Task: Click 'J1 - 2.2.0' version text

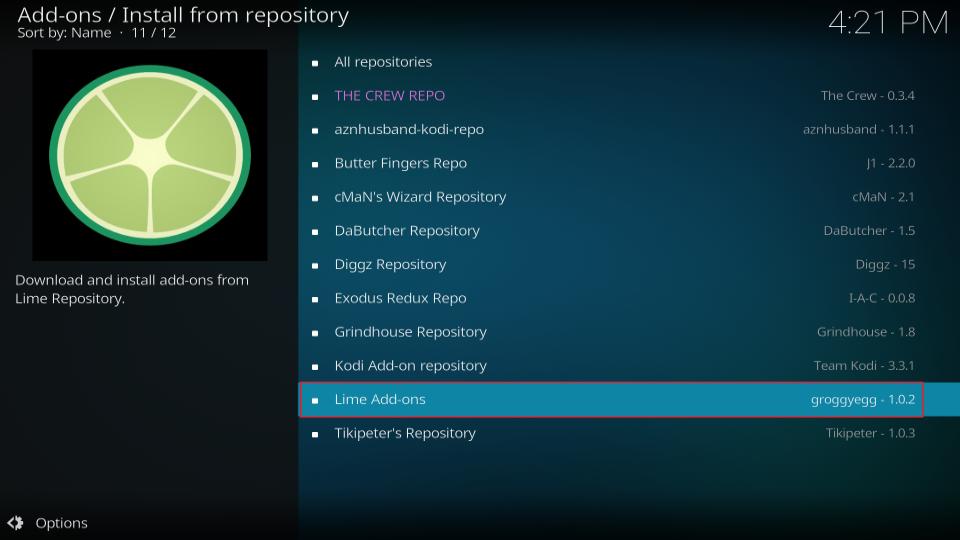Action: pos(891,163)
